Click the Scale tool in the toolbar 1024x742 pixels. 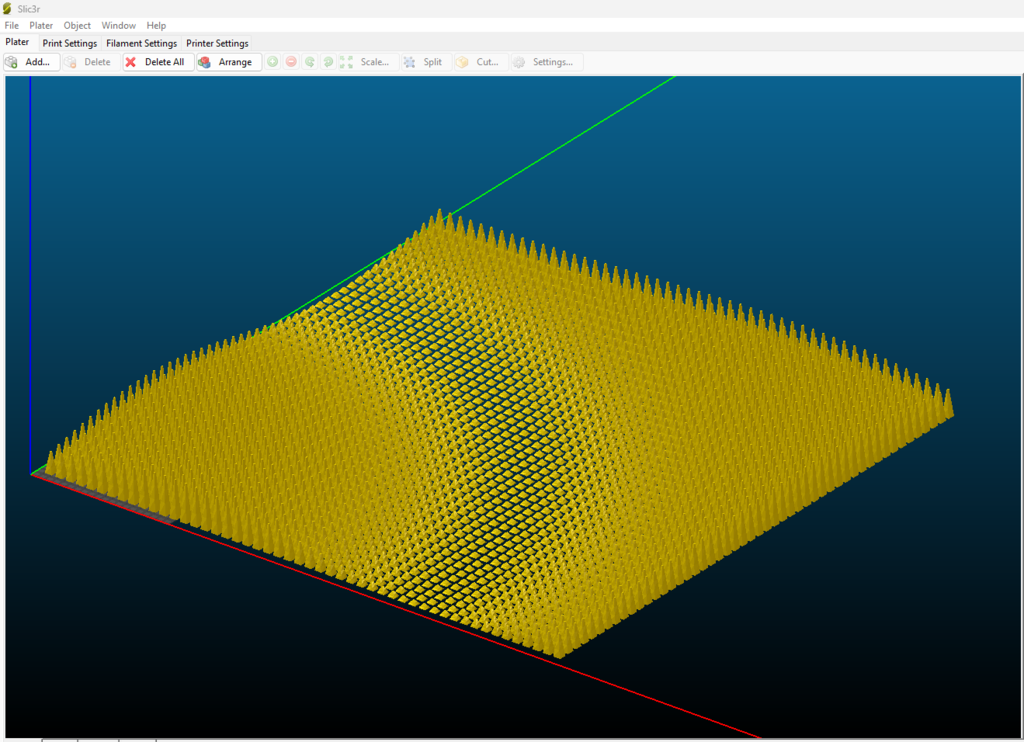pos(365,62)
